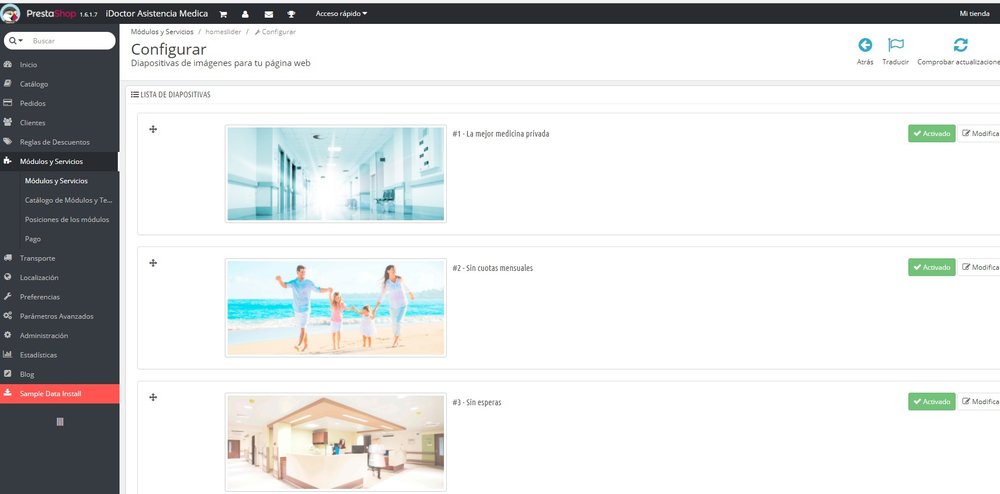Click the Transporte truck icon

pos(8,258)
